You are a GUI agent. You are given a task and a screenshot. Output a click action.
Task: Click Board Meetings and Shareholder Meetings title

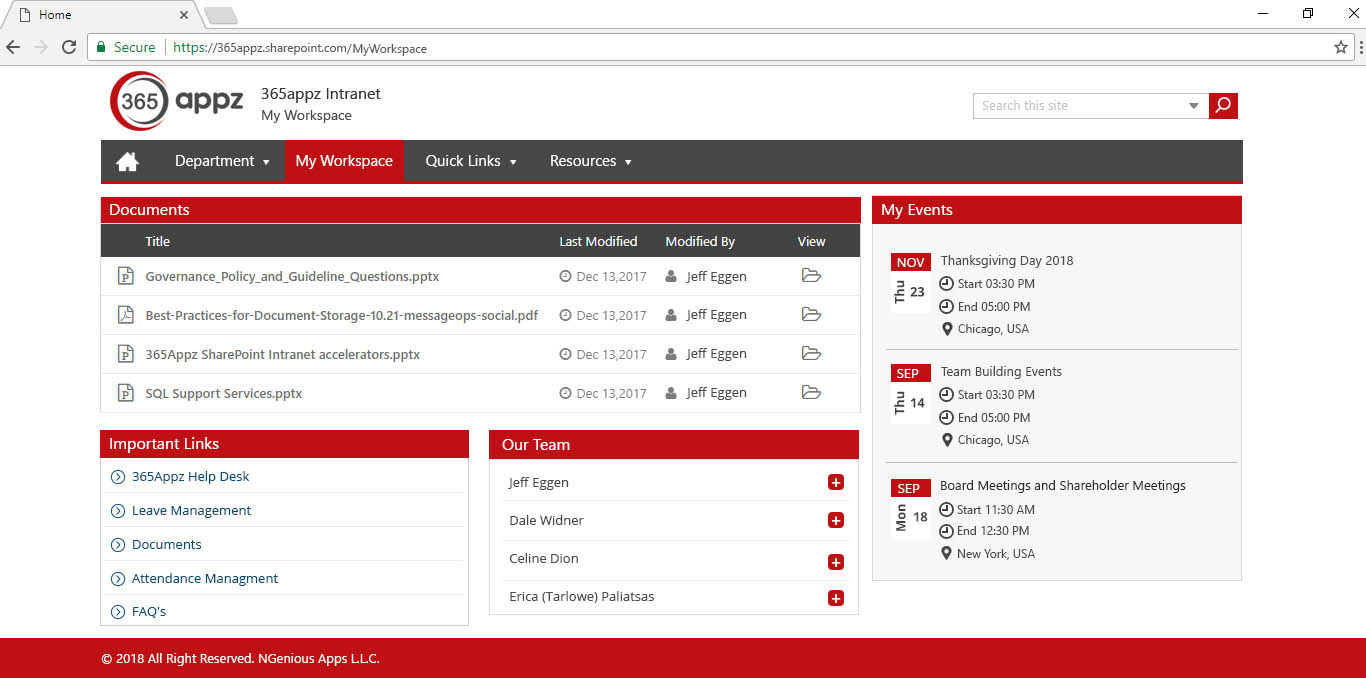click(x=1063, y=486)
